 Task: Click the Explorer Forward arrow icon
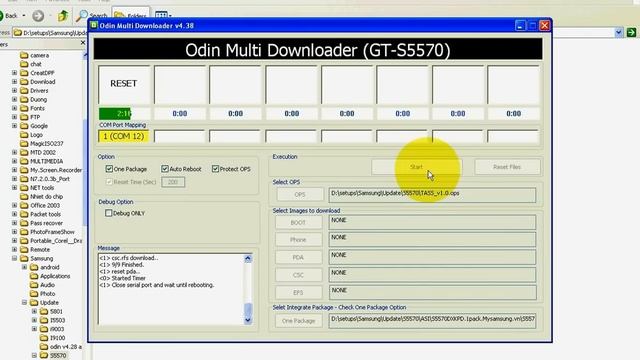click(38, 16)
